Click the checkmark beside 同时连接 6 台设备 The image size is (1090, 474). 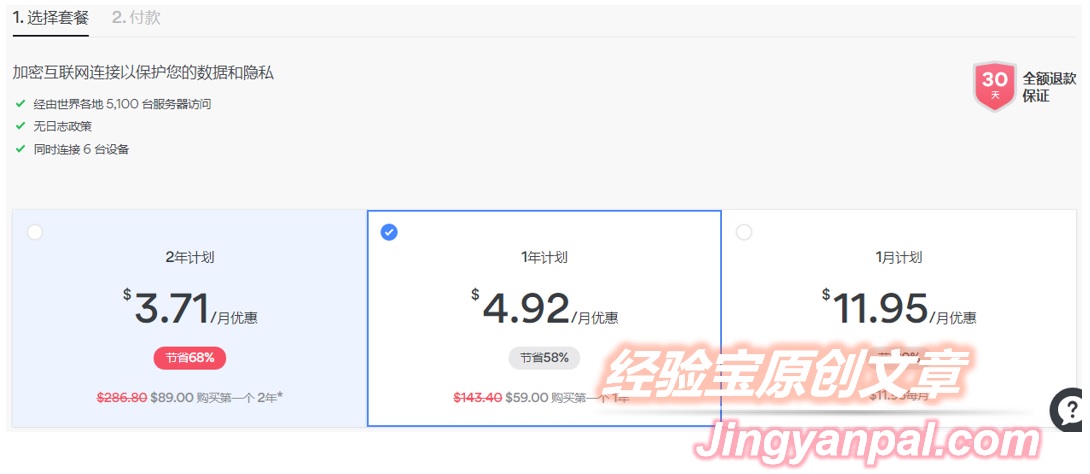pos(20,149)
